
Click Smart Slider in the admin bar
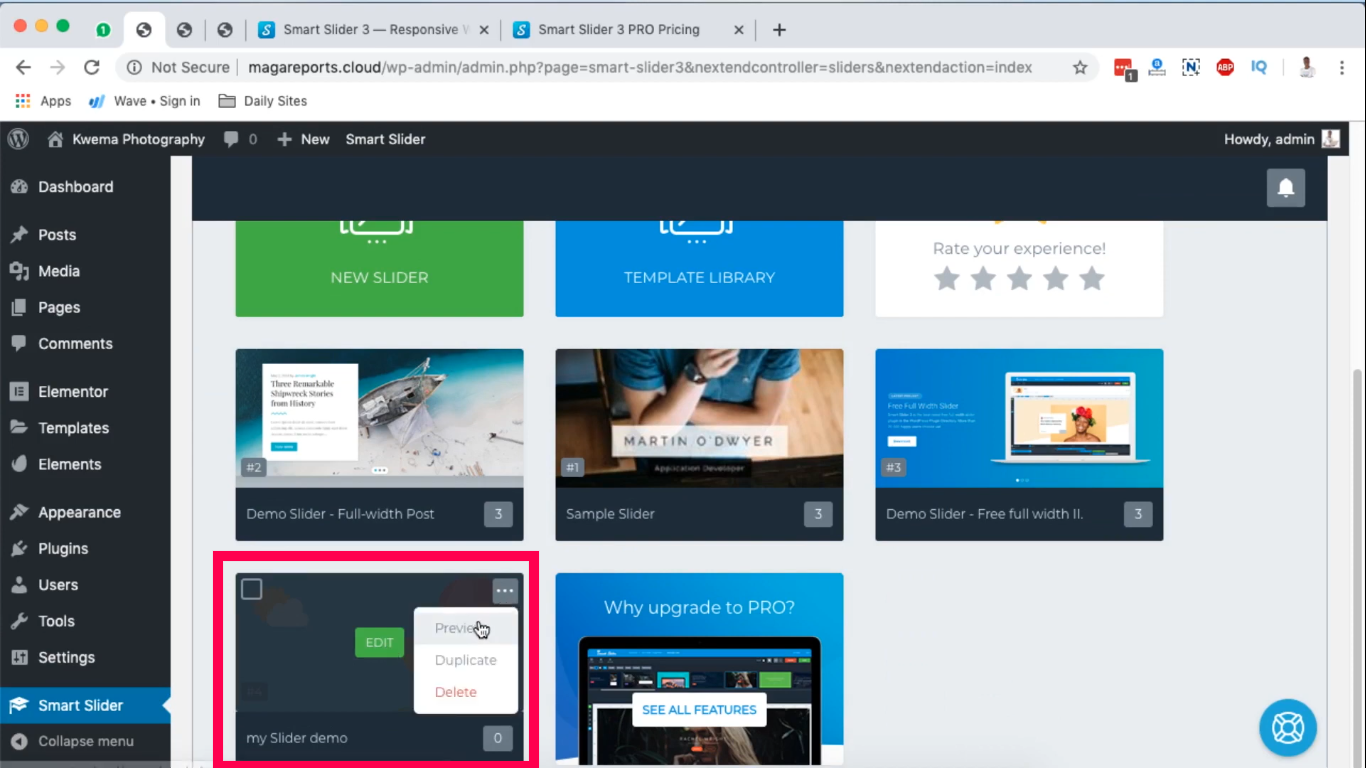click(385, 139)
